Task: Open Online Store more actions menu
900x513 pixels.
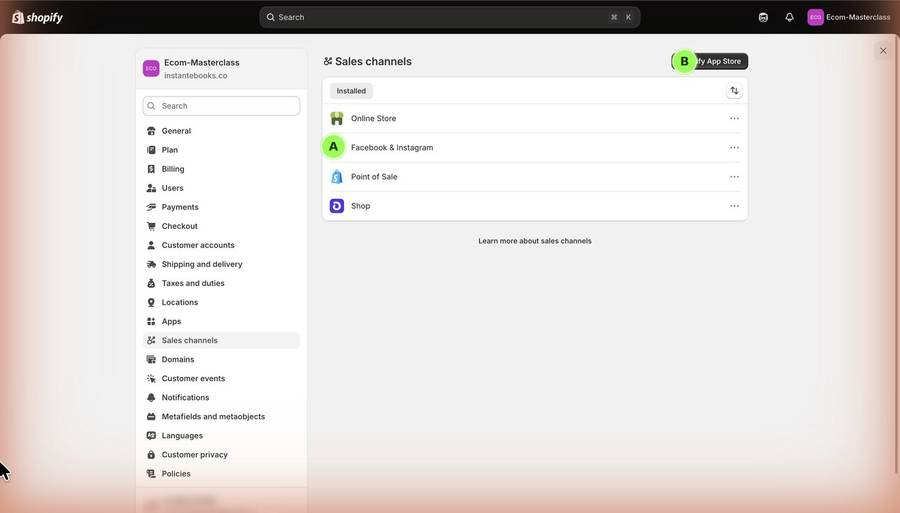Action: (x=734, y=118)
